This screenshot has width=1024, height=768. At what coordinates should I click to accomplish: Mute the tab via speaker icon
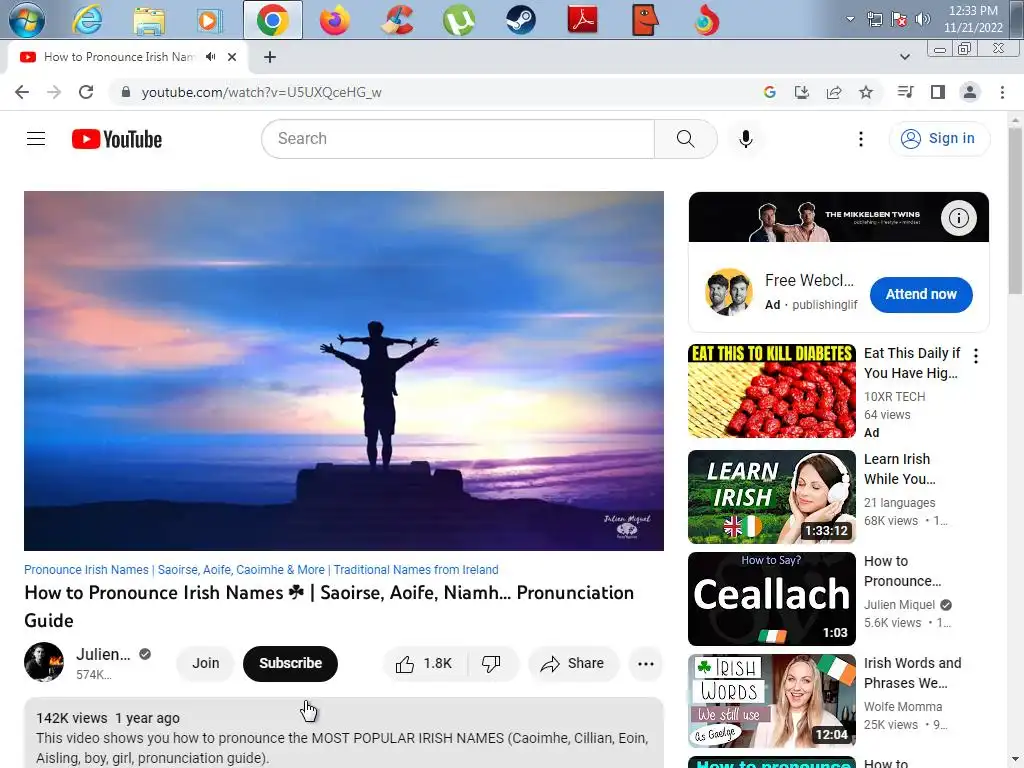click(210, 57)
